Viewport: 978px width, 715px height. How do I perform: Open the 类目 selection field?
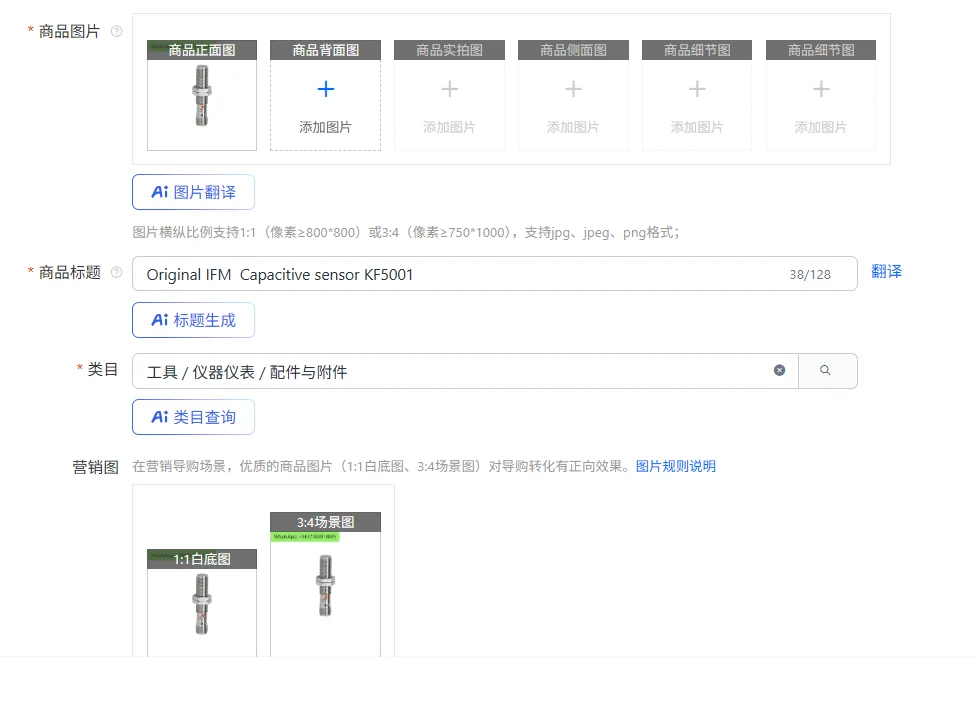click(x=465, y=371)
